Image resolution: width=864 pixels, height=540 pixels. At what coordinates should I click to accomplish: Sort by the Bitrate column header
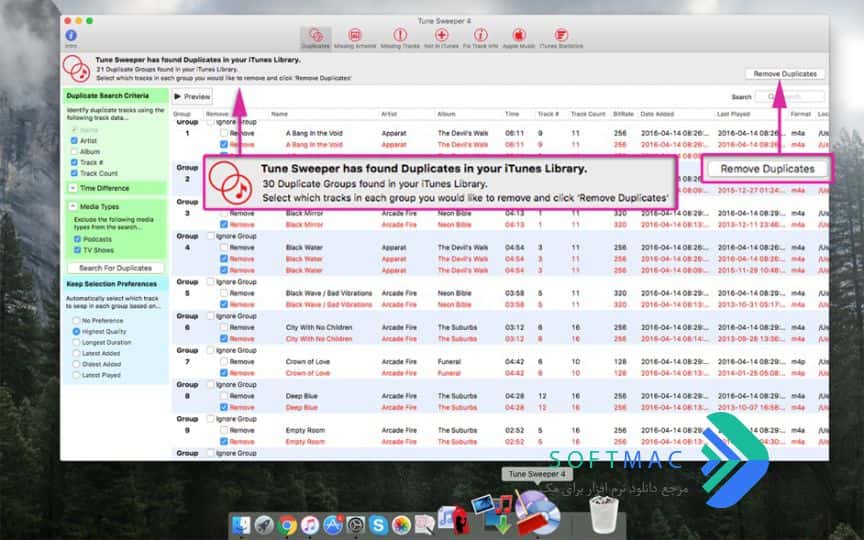tap(623, 114)
